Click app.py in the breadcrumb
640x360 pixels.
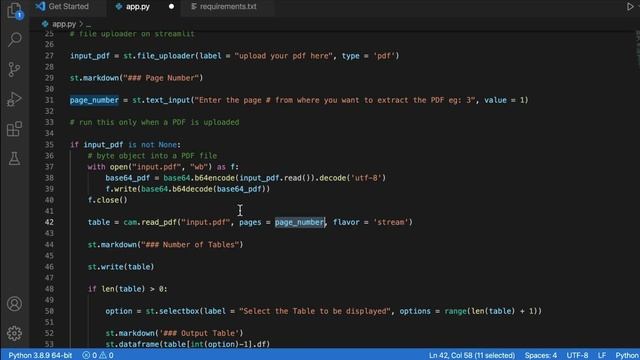coord(64,24)
